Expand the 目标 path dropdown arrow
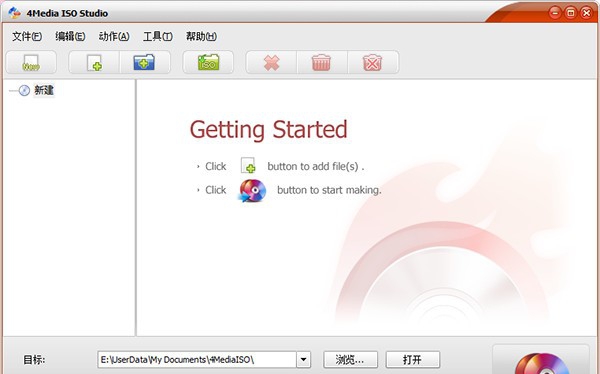 tap(303, 359)
